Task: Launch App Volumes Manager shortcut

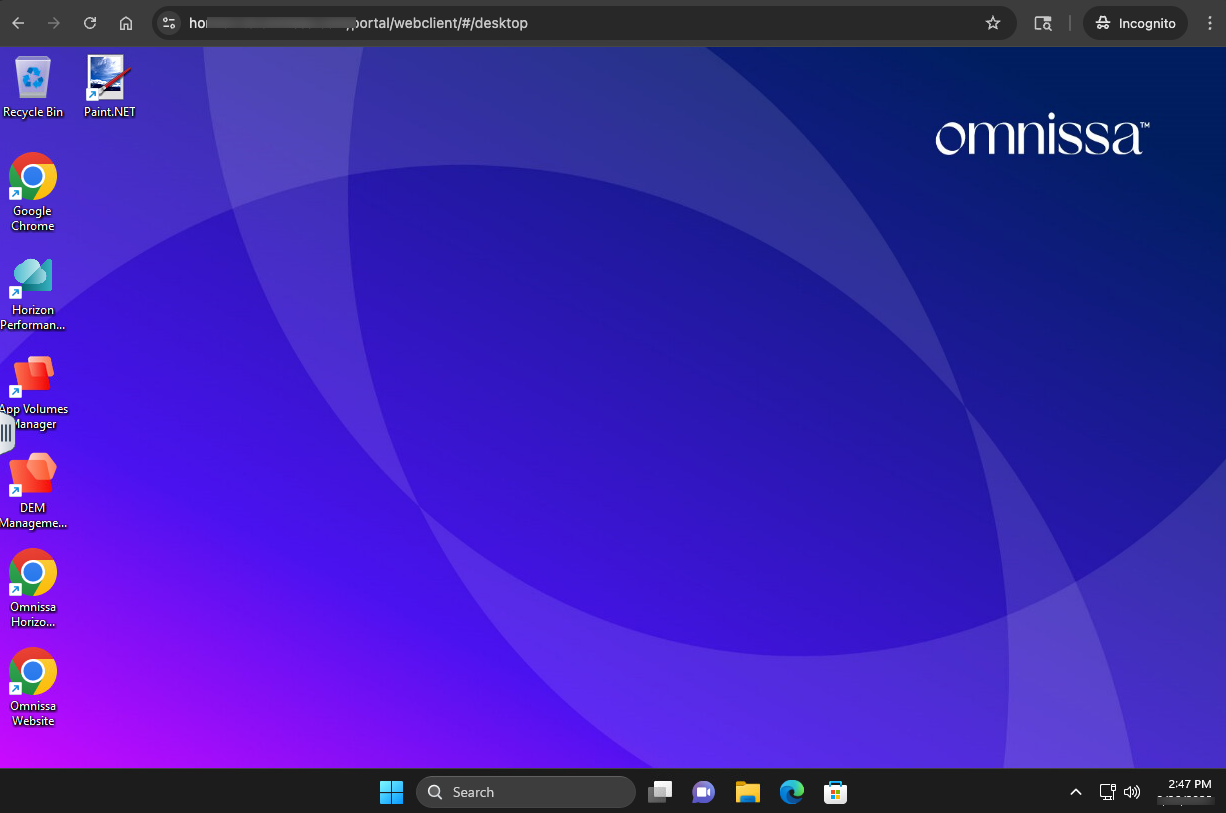Action: 33,376
